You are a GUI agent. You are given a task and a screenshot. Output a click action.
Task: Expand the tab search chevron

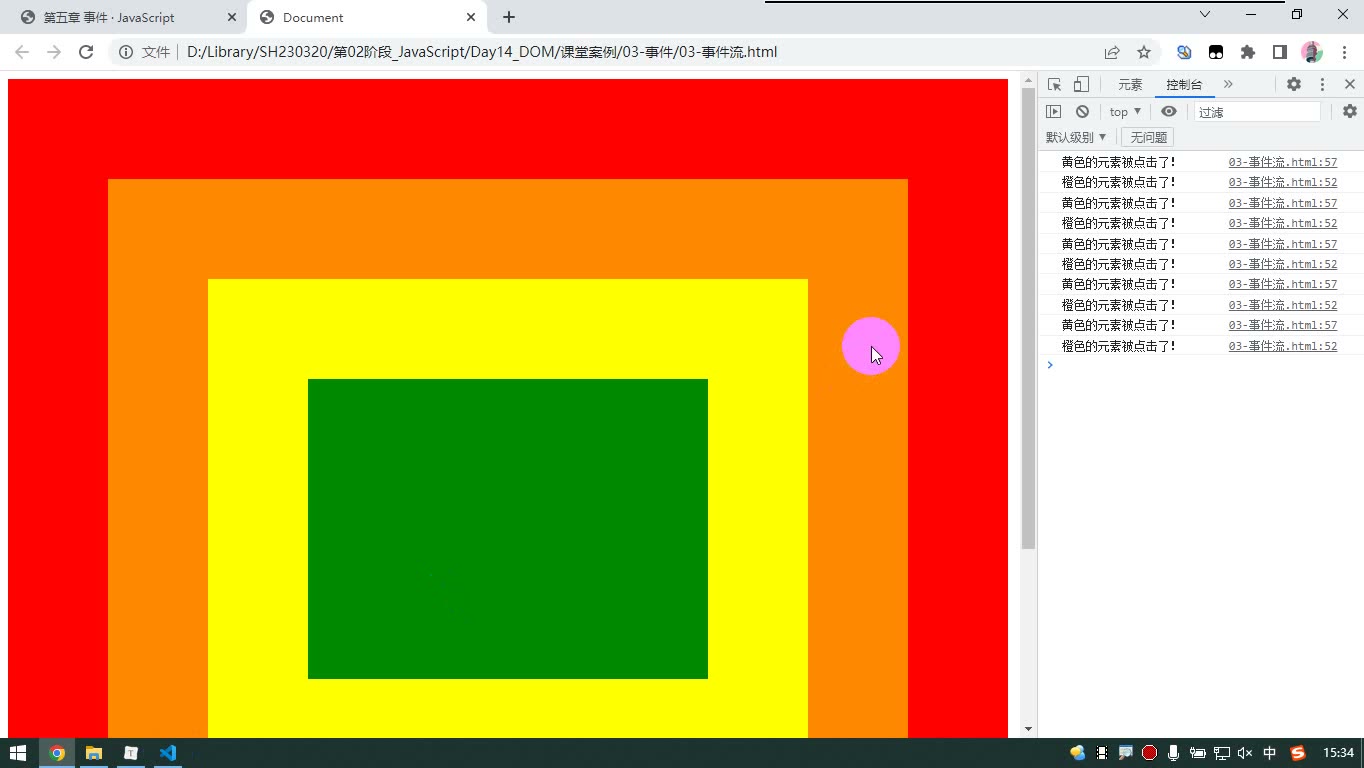click(x=1205, y=14)
